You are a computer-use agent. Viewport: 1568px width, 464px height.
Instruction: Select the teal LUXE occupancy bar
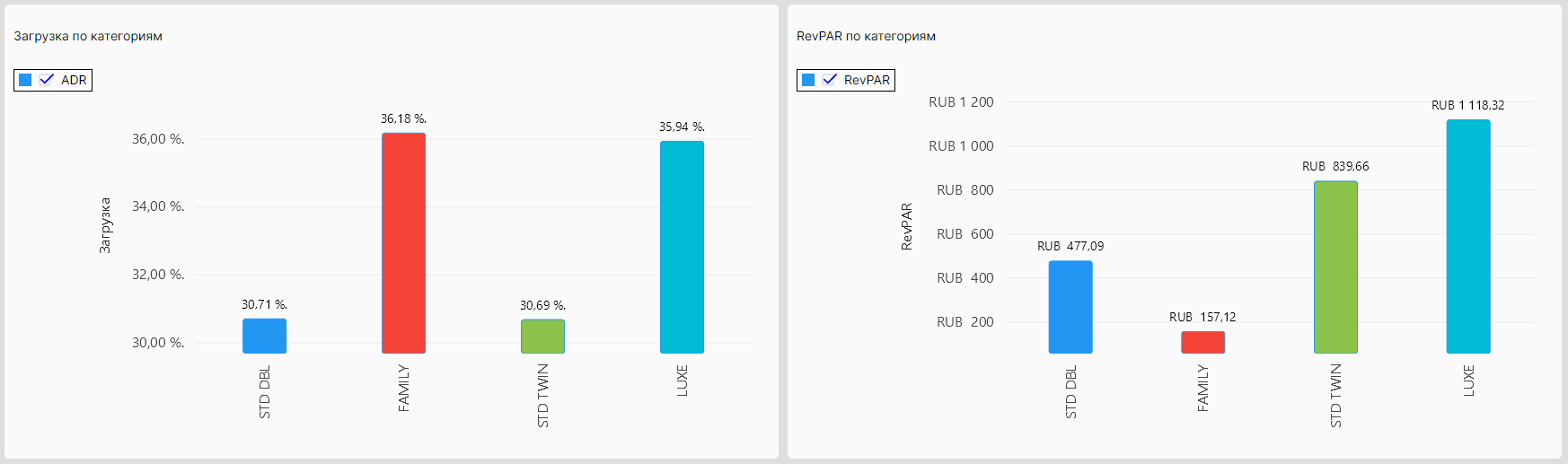click(682, 247)
